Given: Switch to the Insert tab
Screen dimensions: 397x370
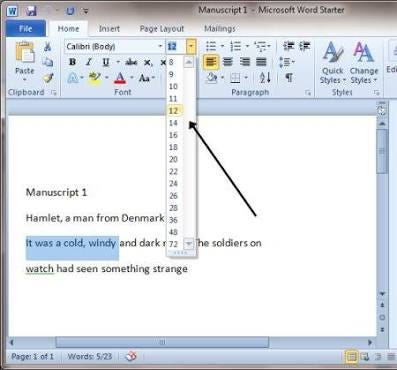Looking at the screenshot, I should point(109,29).
